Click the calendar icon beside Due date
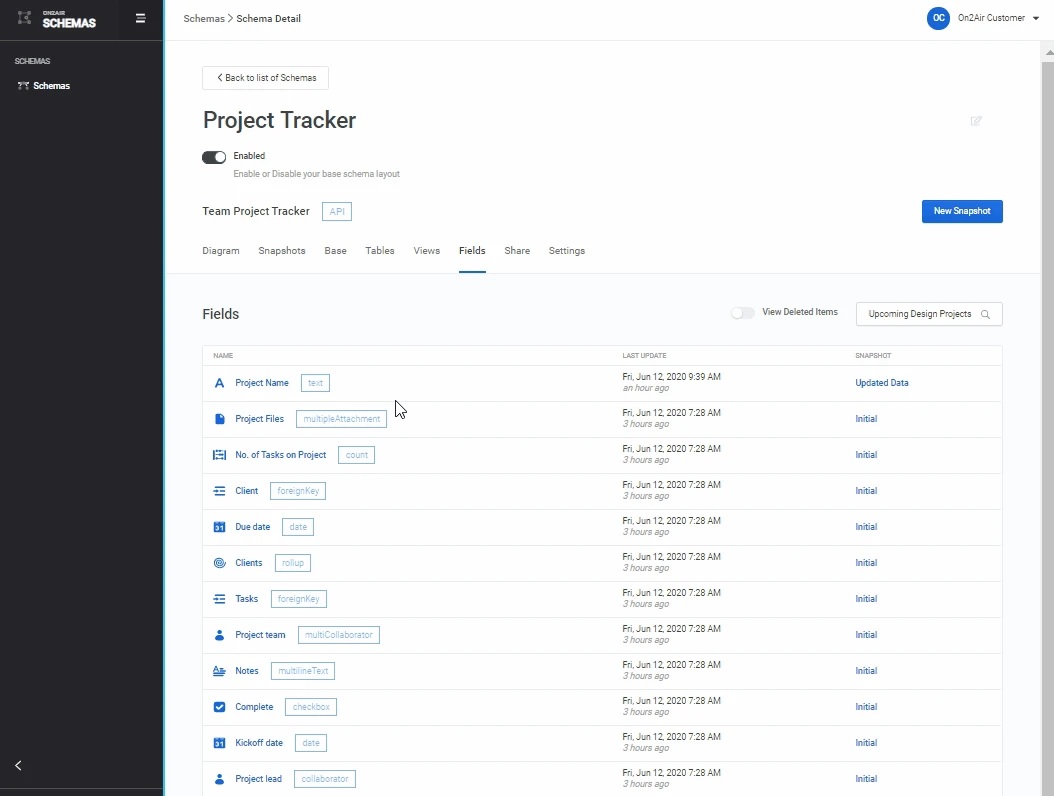The width and height of the screenshot is (1054, 796). (x=220, y=527)
